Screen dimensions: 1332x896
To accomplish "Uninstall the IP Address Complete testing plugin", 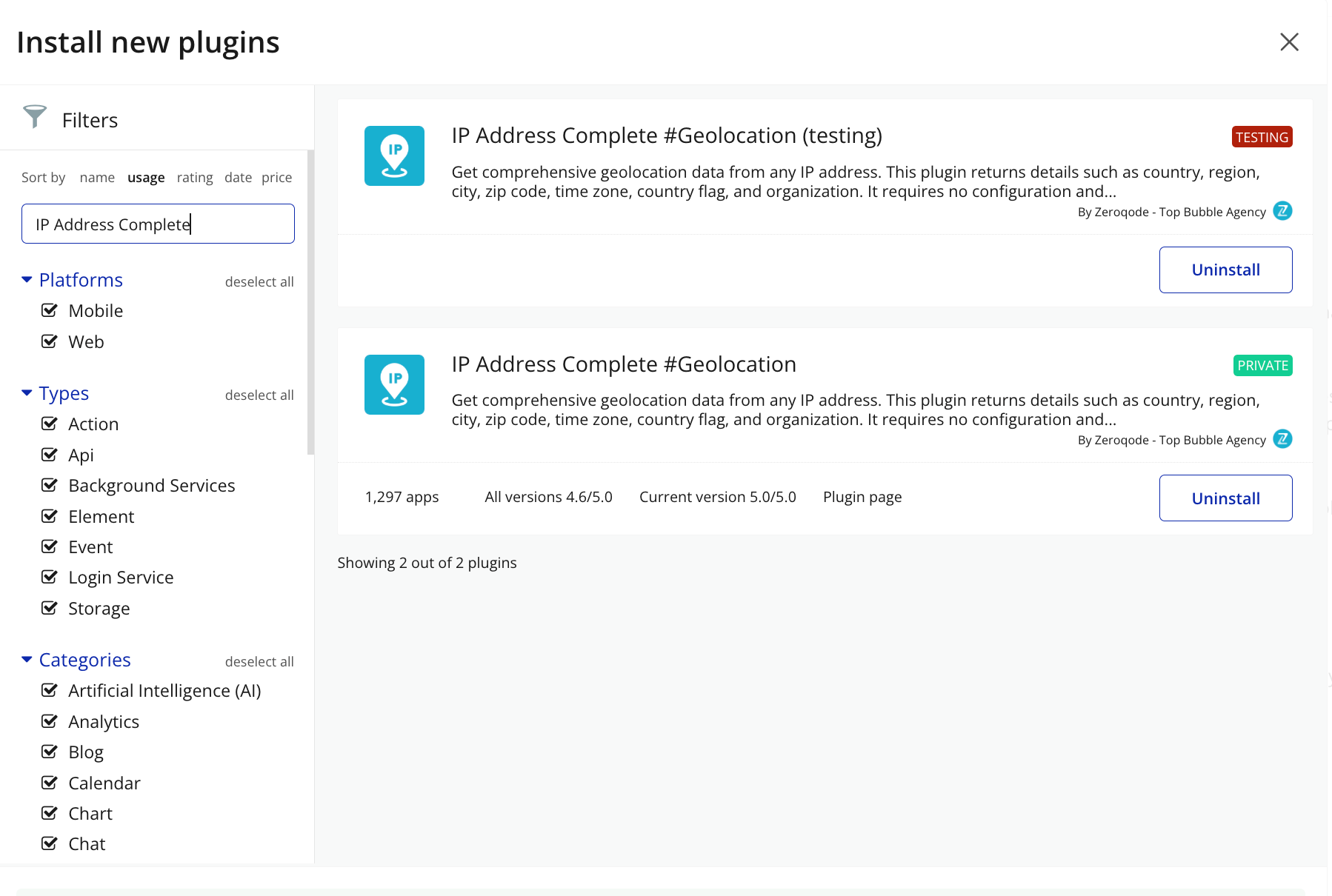I will click(1225, 270).
